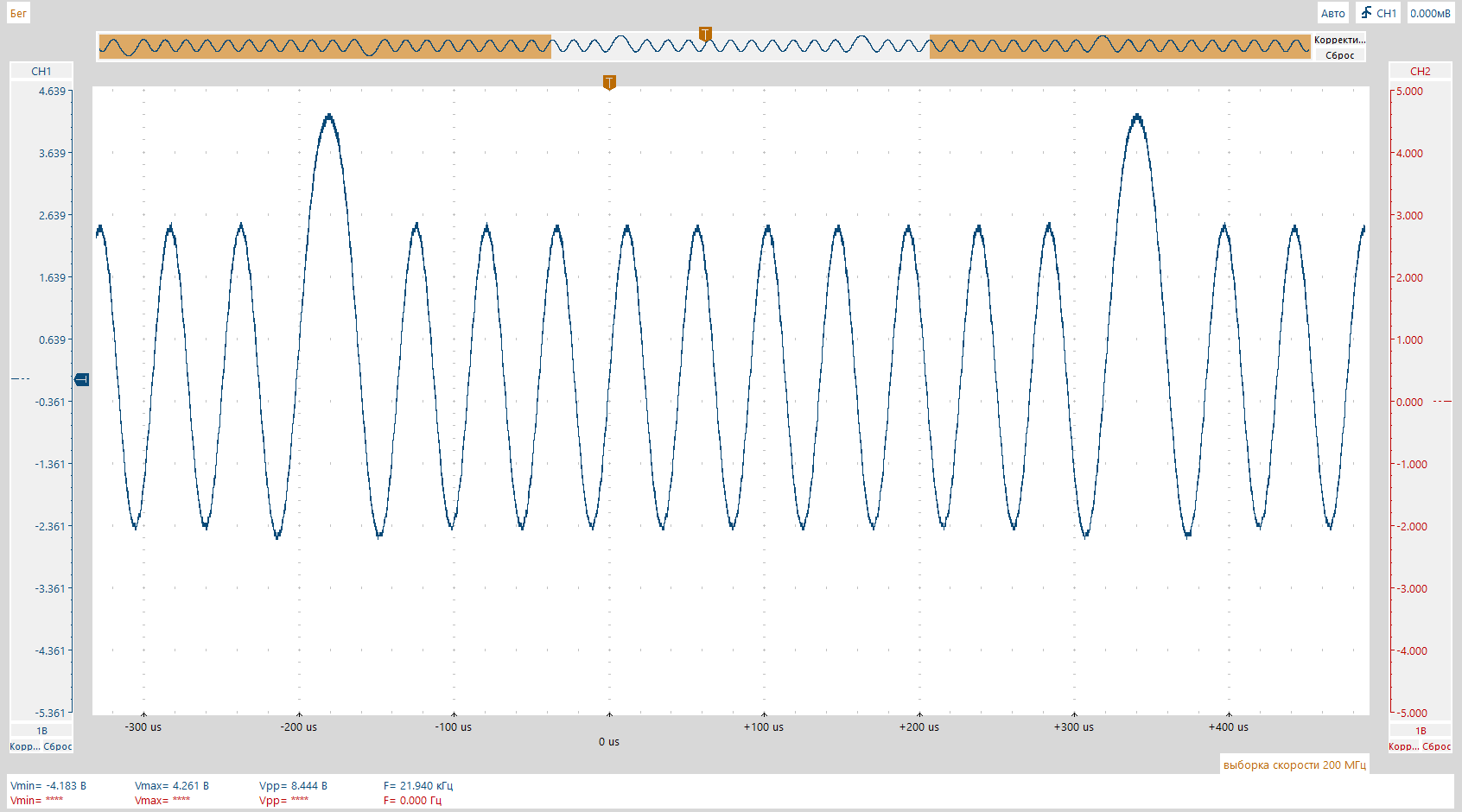Screen dimensions: 1462x812
Task: Click the -0.361 value on CH1 axis
Action: 50,402
